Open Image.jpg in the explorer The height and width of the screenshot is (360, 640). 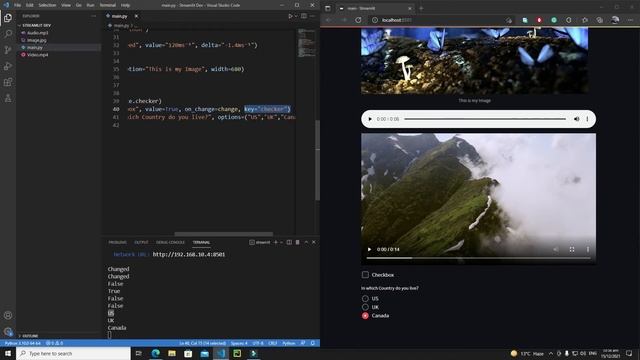click(x=37, y=40)
